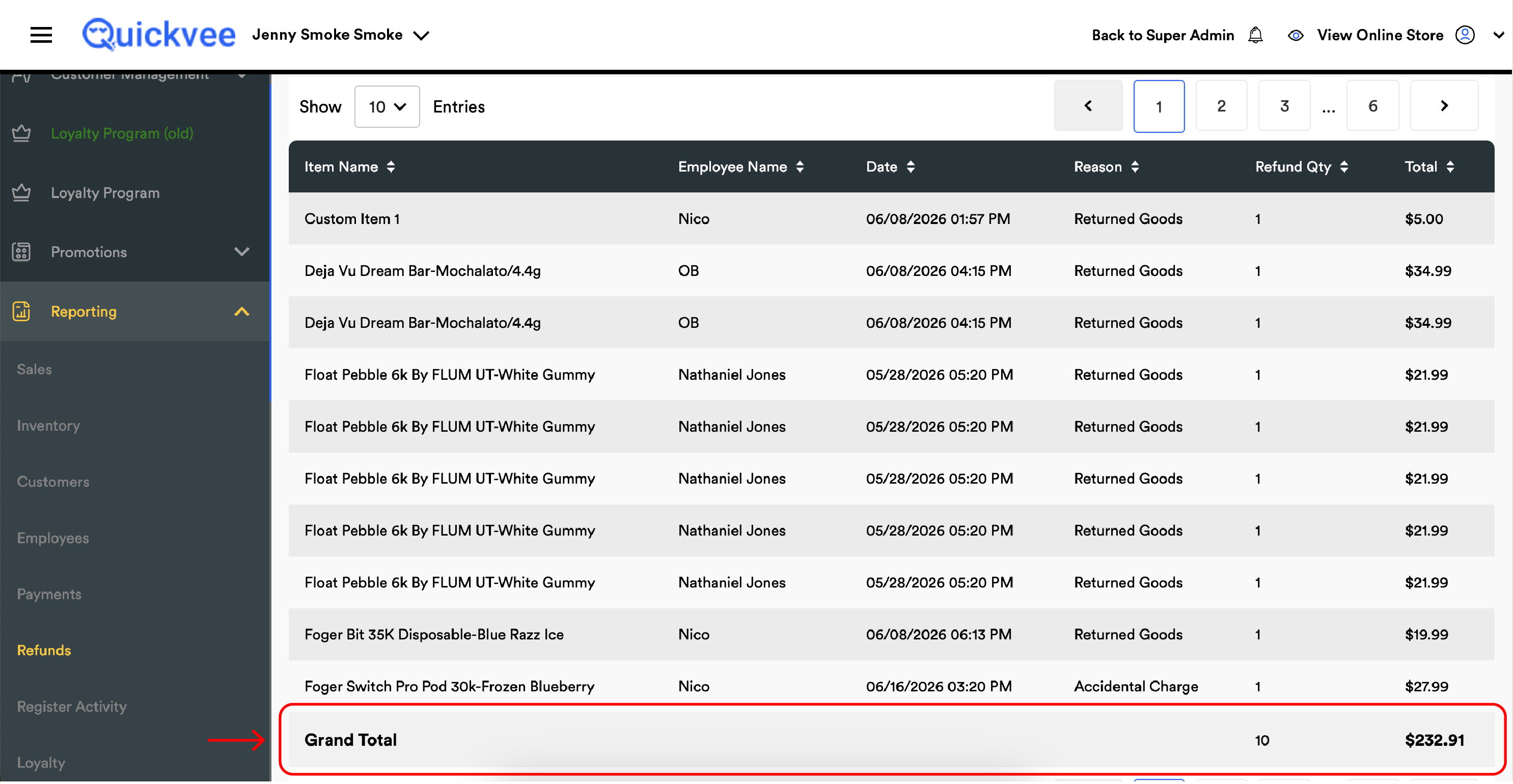Open Employees report submenu
Image resolution: width=1513 pixels, height=784 pixels.
53,538
